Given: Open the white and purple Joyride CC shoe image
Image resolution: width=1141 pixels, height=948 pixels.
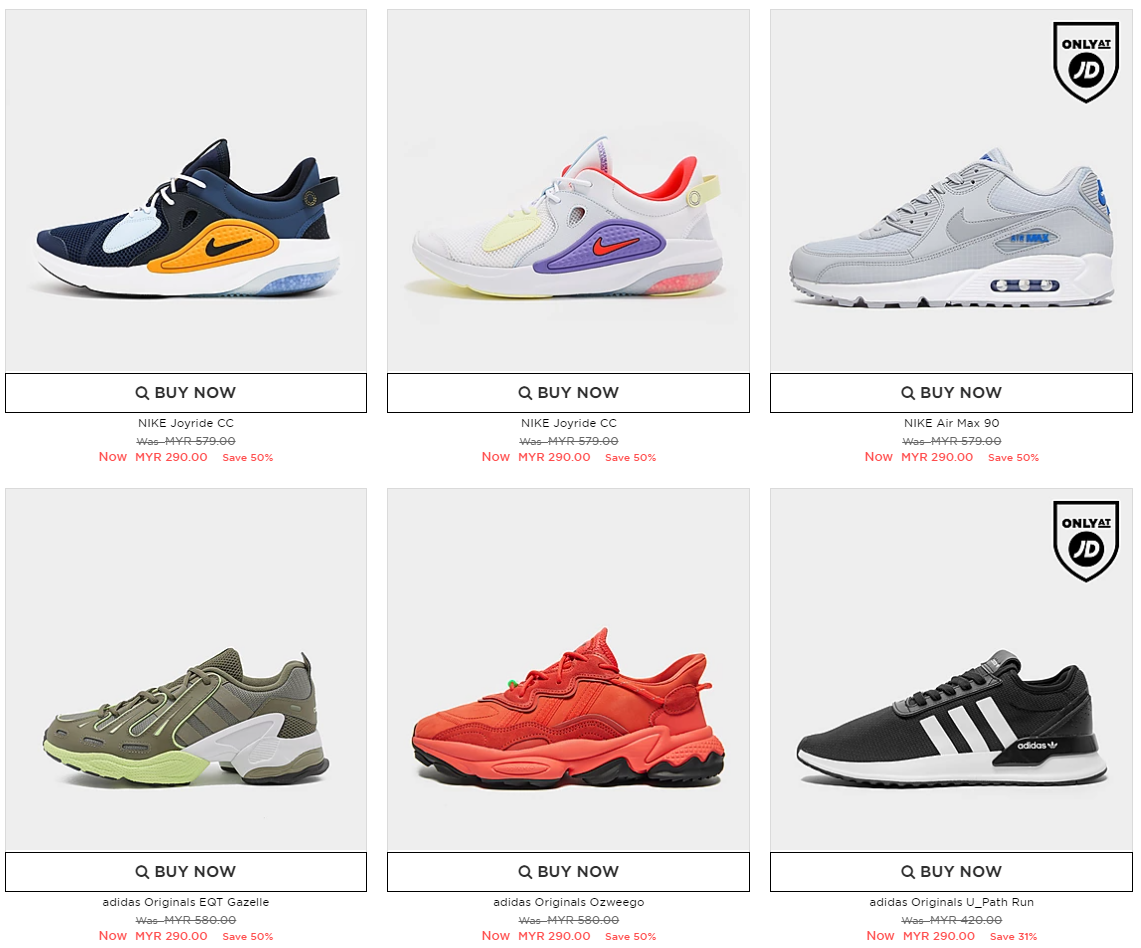Looking at the screenshot, I should point(568,191).
